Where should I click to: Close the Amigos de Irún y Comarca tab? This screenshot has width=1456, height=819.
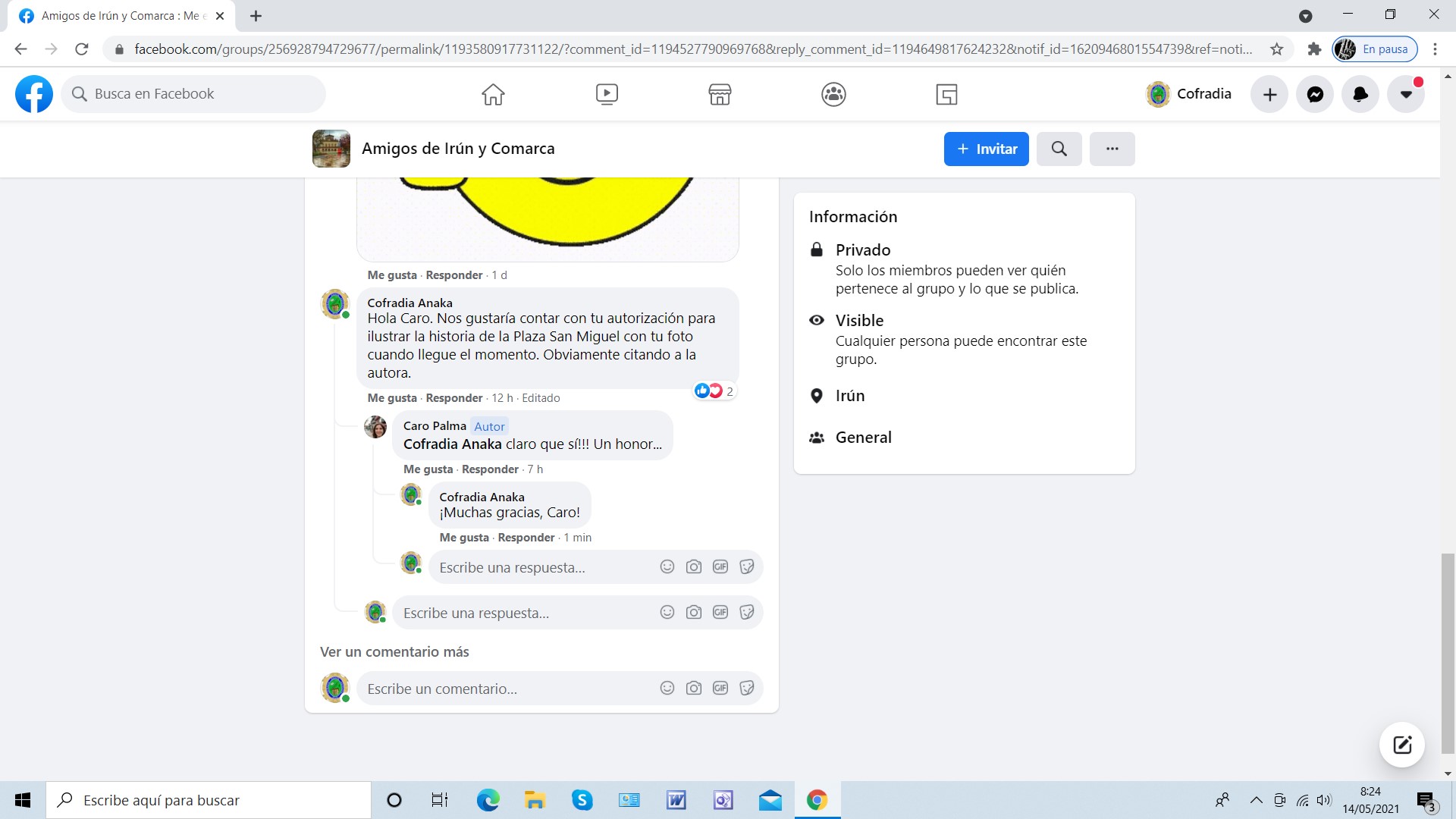click(x=220, y=16)
